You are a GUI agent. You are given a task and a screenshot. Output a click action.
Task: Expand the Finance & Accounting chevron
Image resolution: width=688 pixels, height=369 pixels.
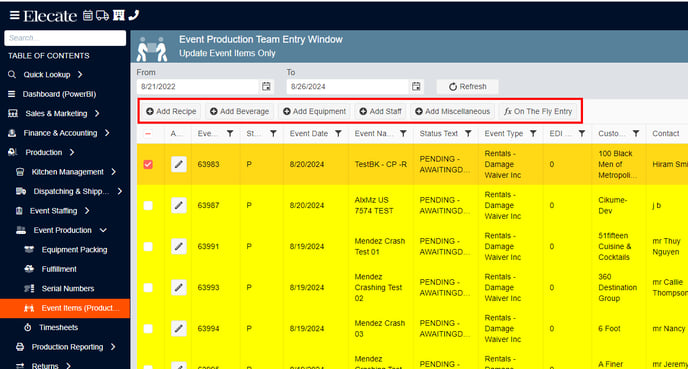[107, 133]
